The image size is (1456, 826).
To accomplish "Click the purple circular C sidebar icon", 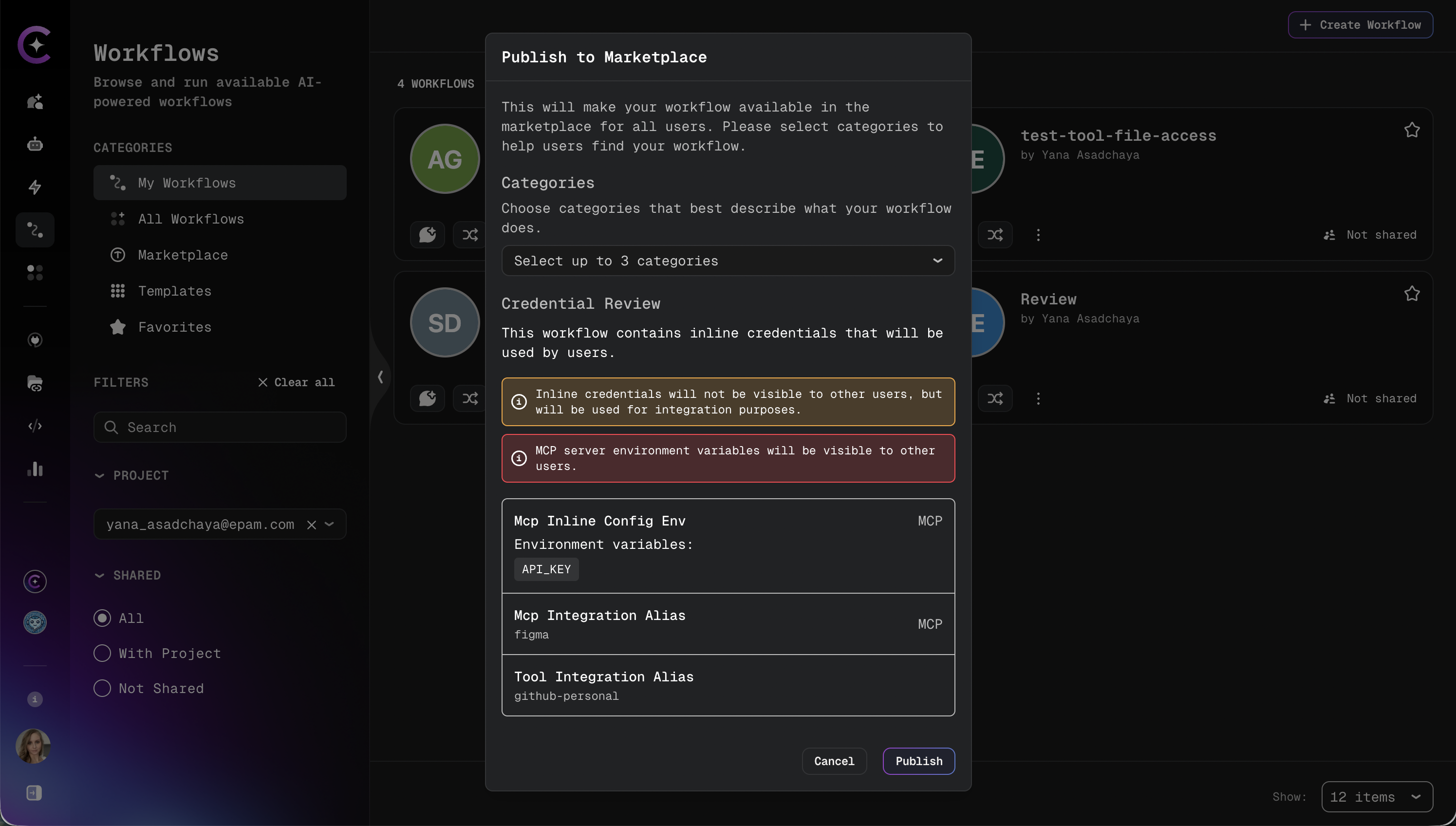I will tap(35, 582).
